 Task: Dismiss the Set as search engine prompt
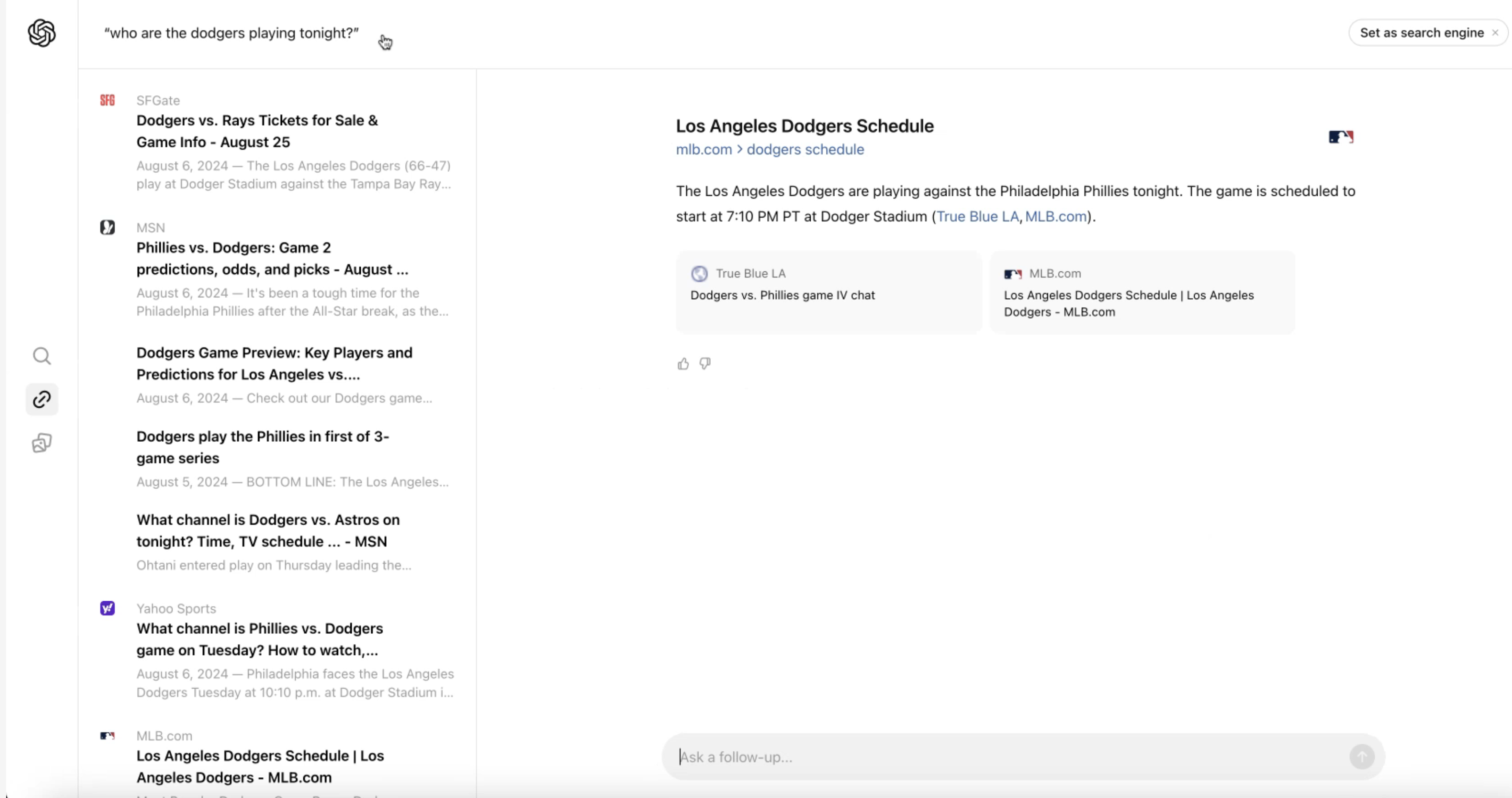[x=1495, y=33]
